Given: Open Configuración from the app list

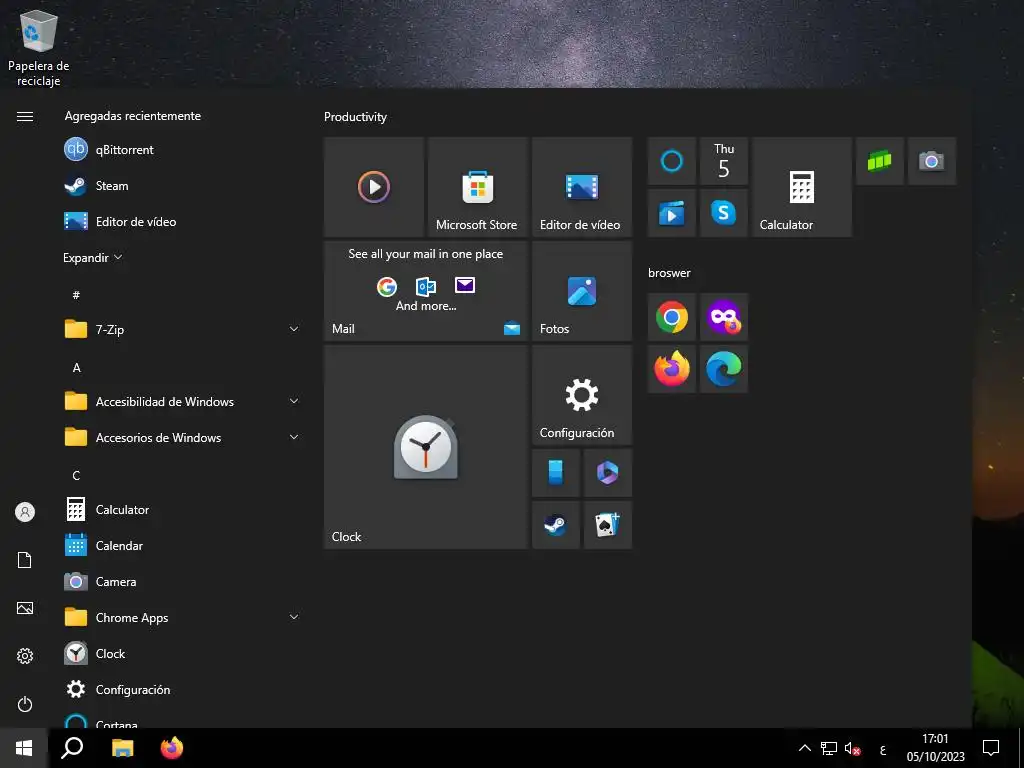Looking at the screenshot, I should click(x=181, y=689).
